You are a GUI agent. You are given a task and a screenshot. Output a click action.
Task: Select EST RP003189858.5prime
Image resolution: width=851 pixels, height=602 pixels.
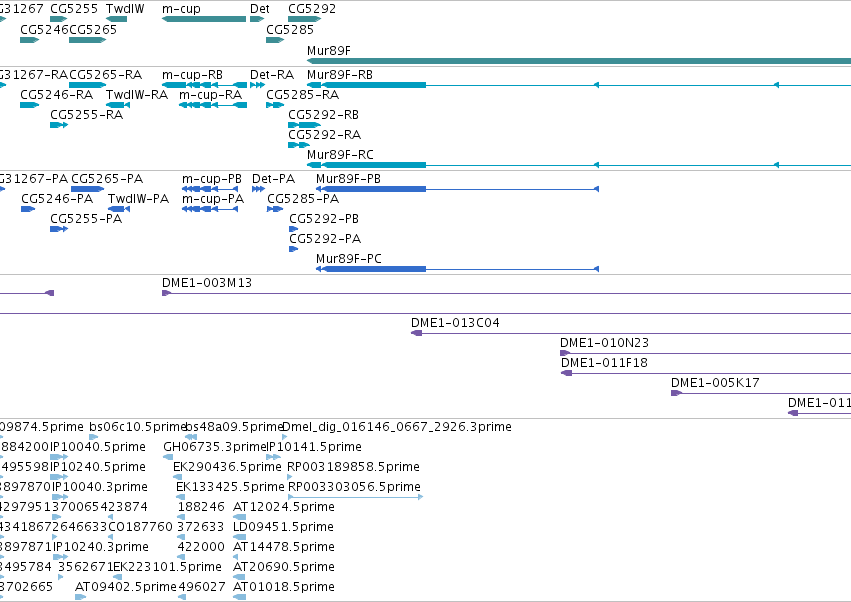[x=290, y=477]
